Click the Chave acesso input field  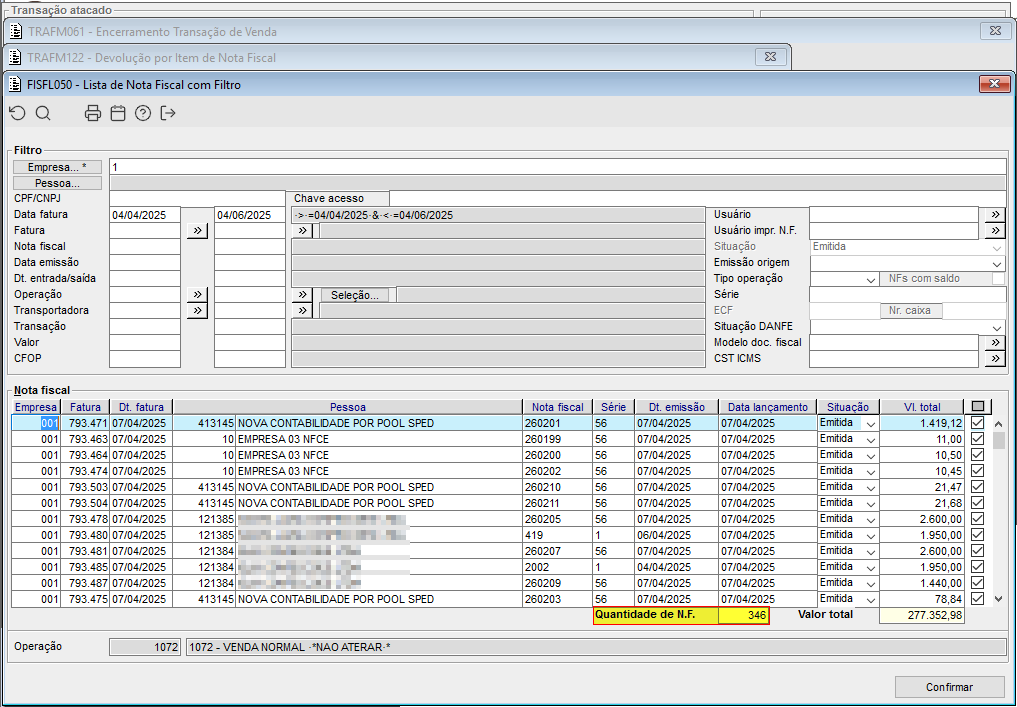(698, 198)
